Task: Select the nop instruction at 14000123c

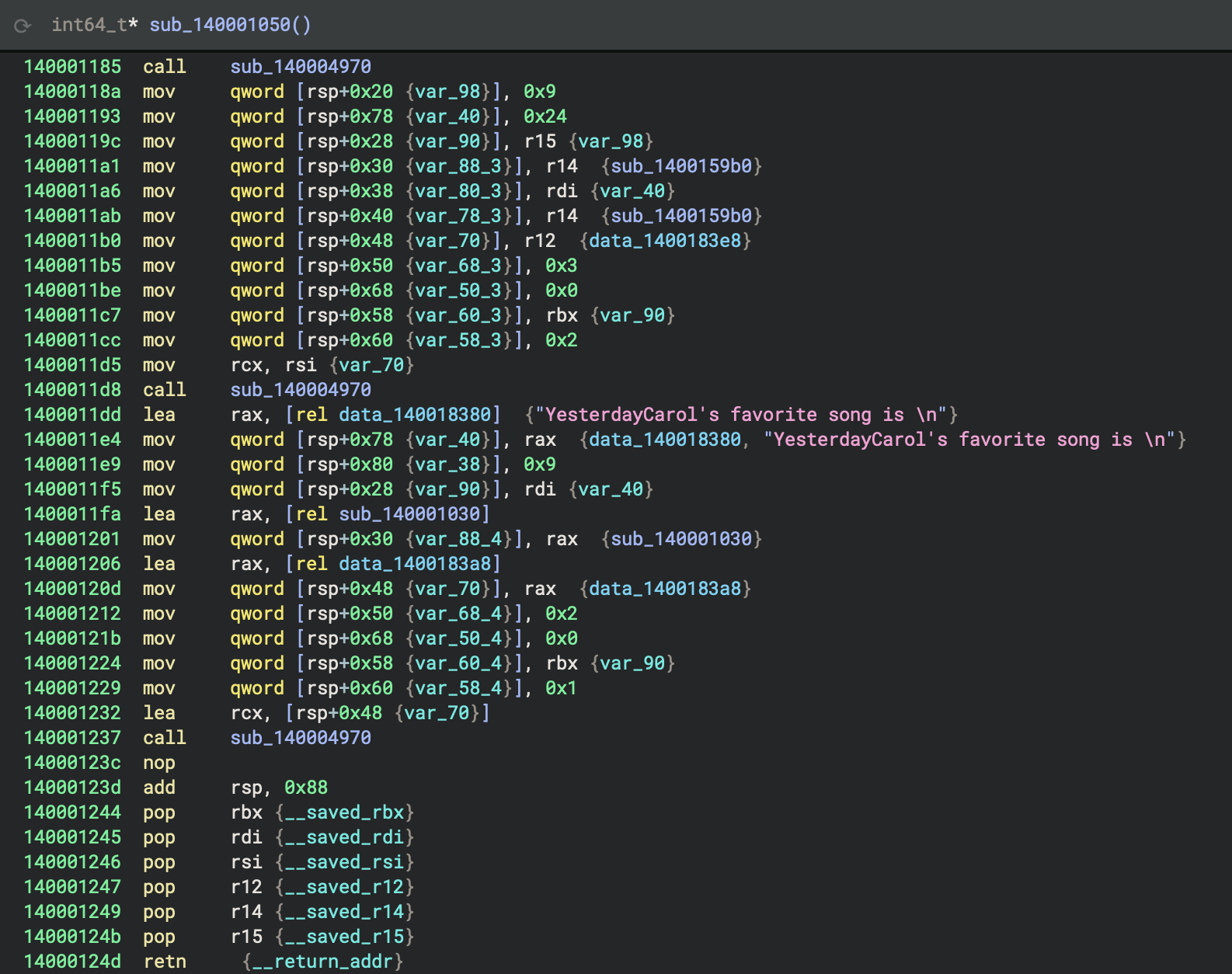Action: click(x=158, y=763)
